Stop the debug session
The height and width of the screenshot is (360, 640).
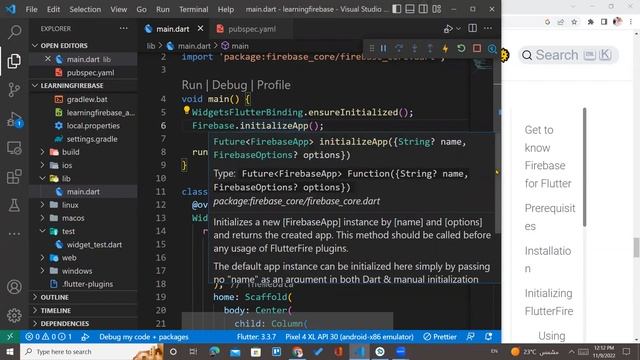(477, 49)
